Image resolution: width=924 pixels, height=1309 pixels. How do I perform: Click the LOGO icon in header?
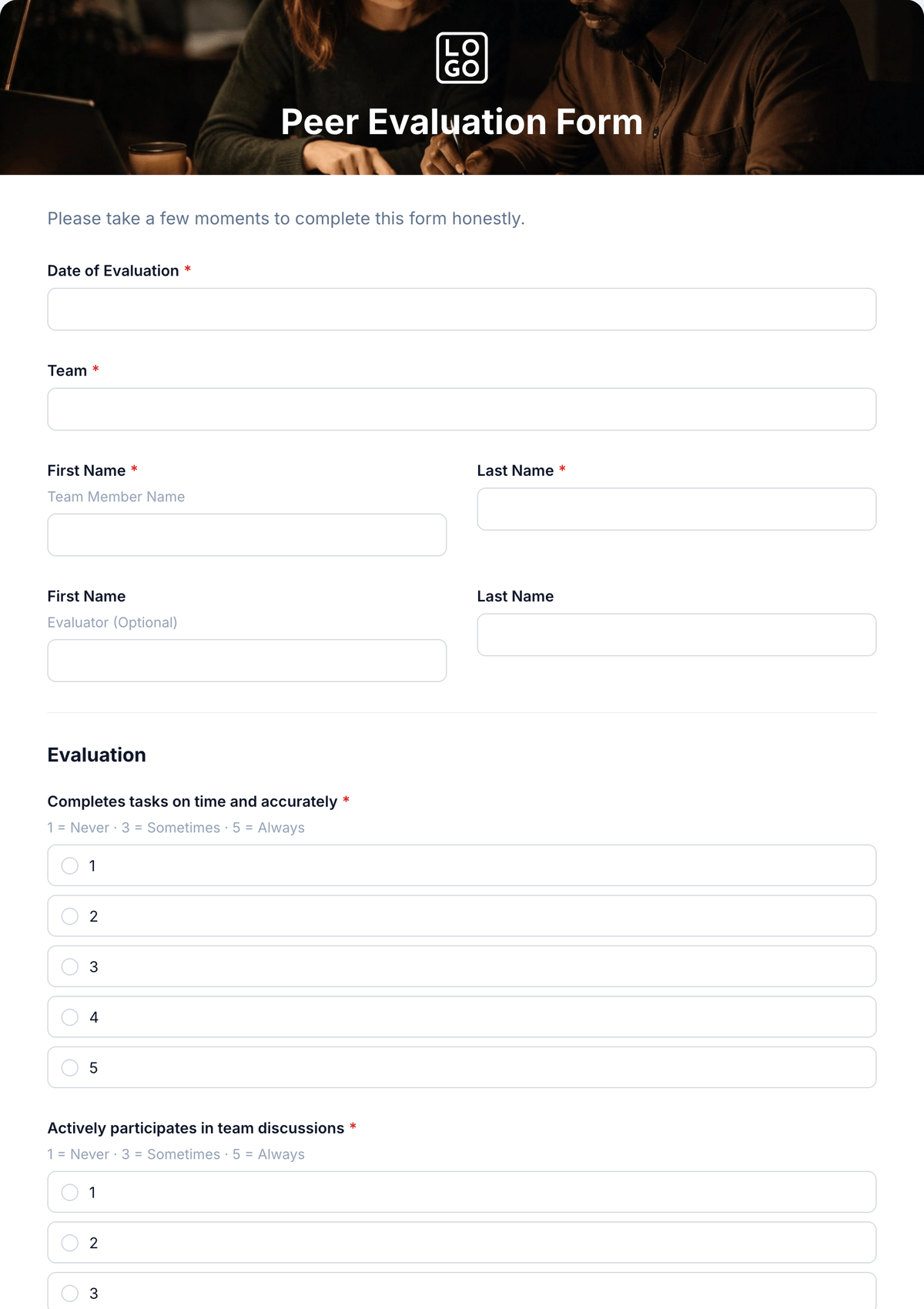(462, 58)
